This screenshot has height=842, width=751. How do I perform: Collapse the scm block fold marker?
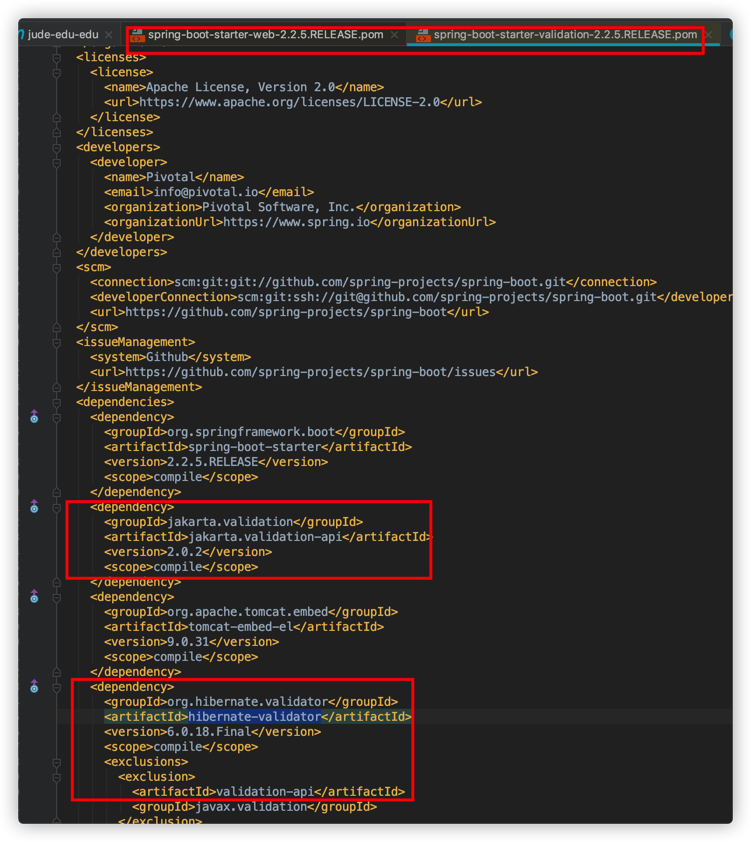point(56,267)
